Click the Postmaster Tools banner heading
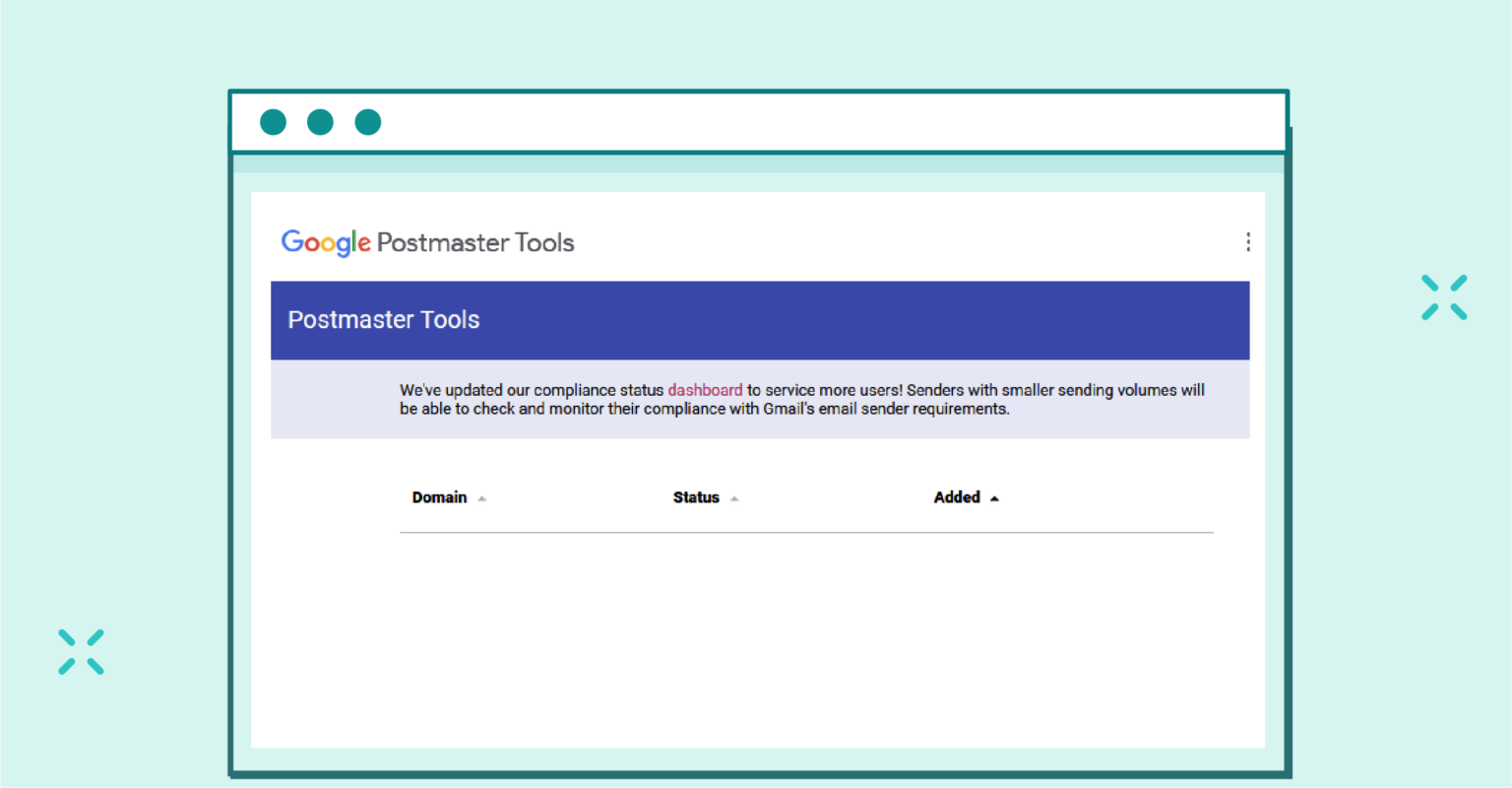This screenshot has height=788, width=1512. pyautogui.click(x=384, y=319)
